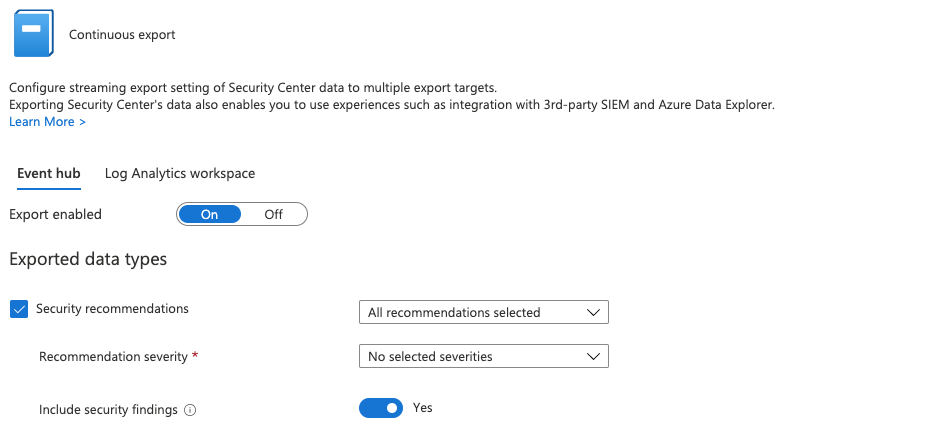Image resolution: width=925 pixels, height=441 pixels.
Task: Click the Yes label next to the switch
Action: [x=423, y=408]
